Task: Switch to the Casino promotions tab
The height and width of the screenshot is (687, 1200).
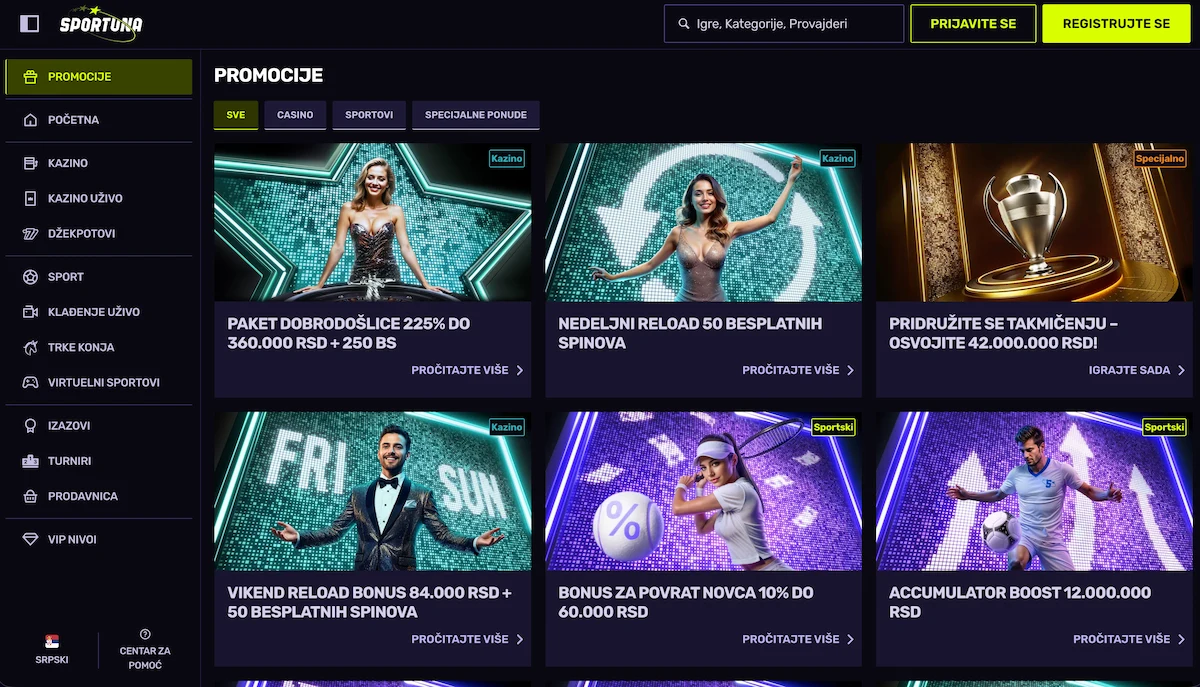Action: click(x=295, y=115)
